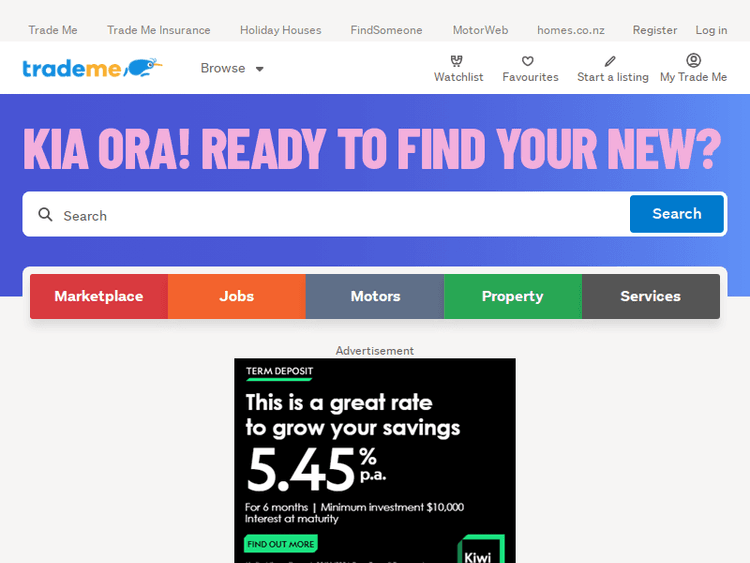Image resolution: width=750 pixels, height=563 pixels.
Task: Click the magnifying glass in search bar
Action: pos(45,214)
